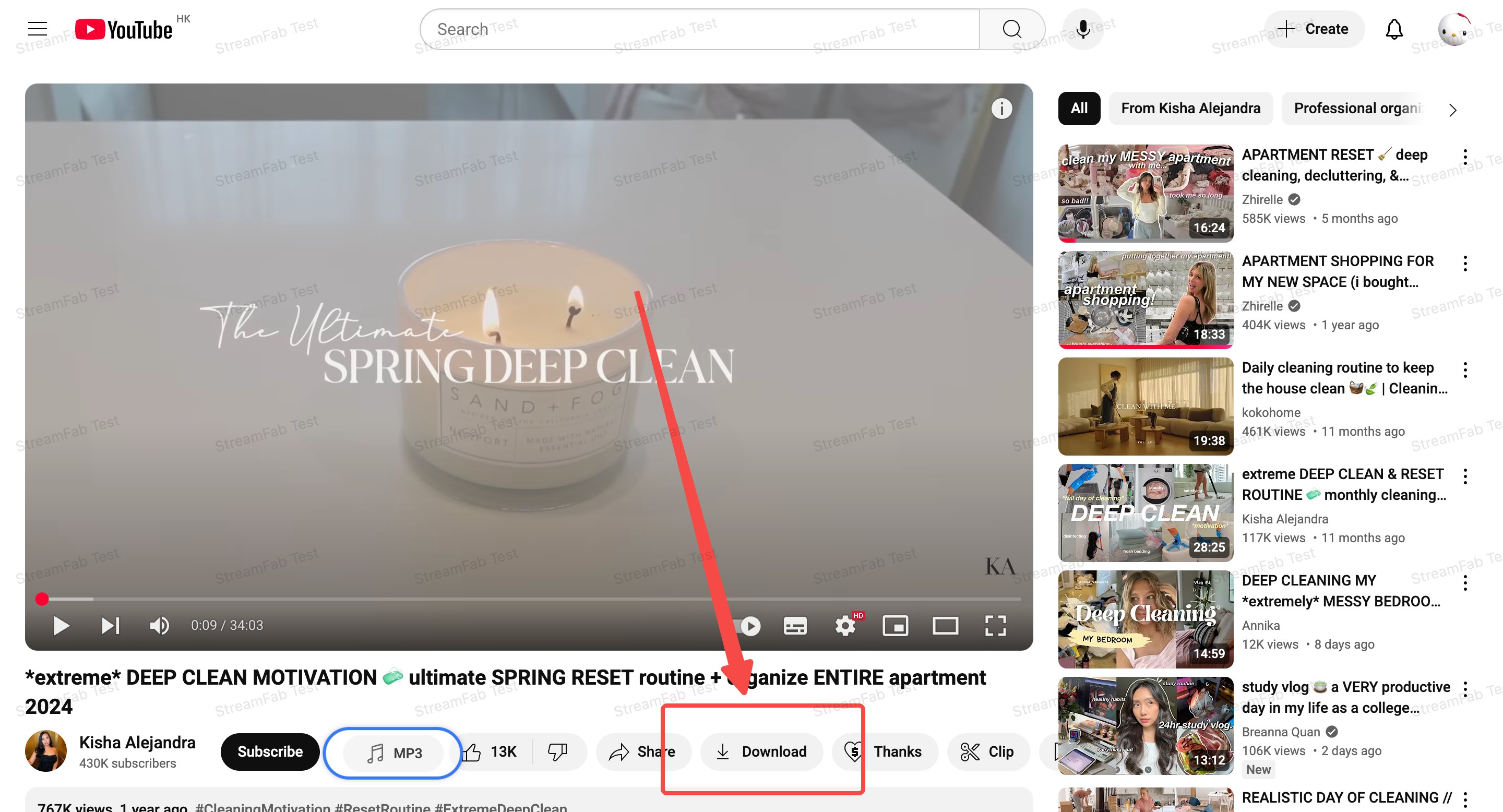Select From Kisha Alejandra chip
1503x812 pixels.
pyautogui.click(x=1190, y=109)
